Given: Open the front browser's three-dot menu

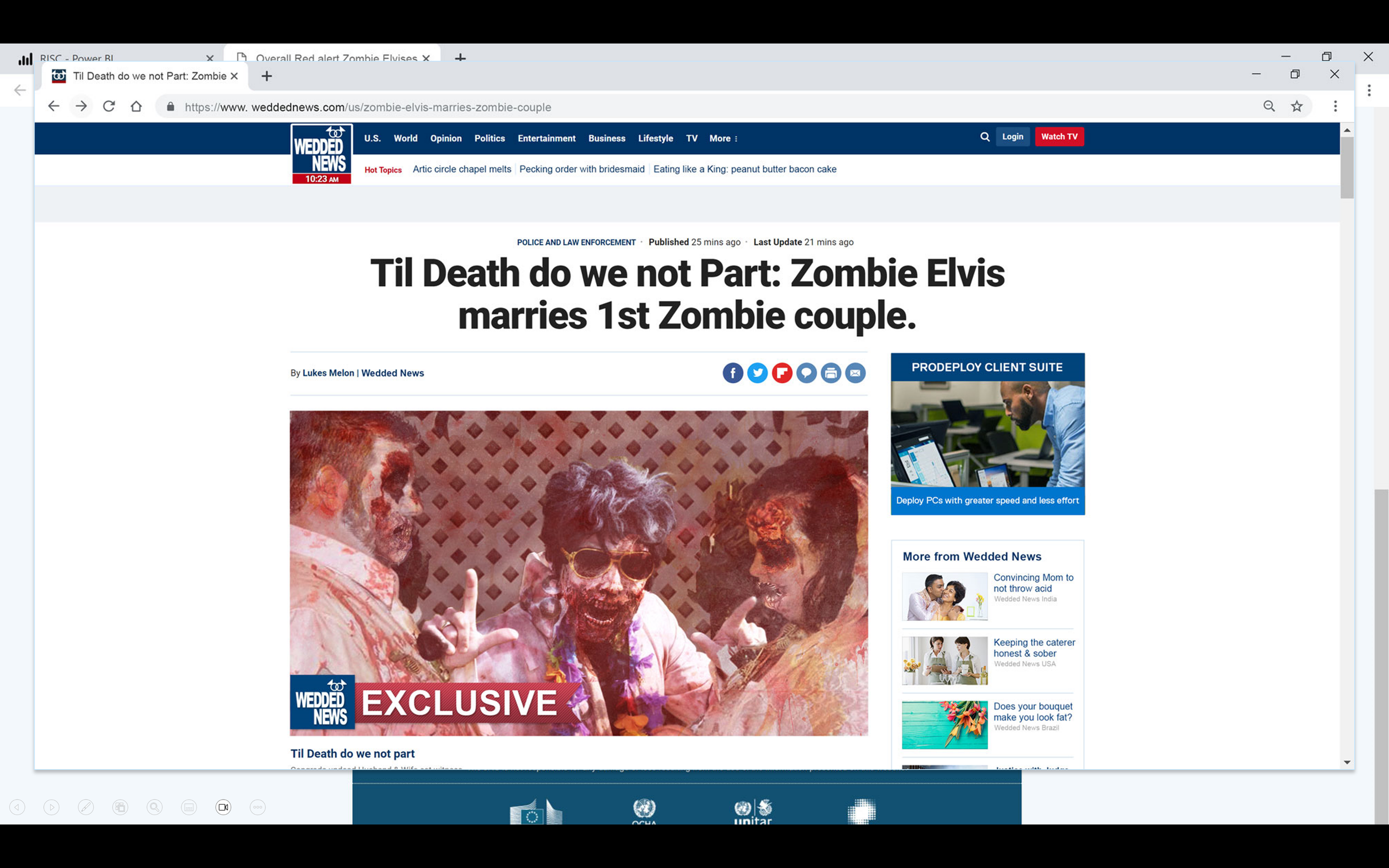Looking at the screenshot, I should 1335,106.
